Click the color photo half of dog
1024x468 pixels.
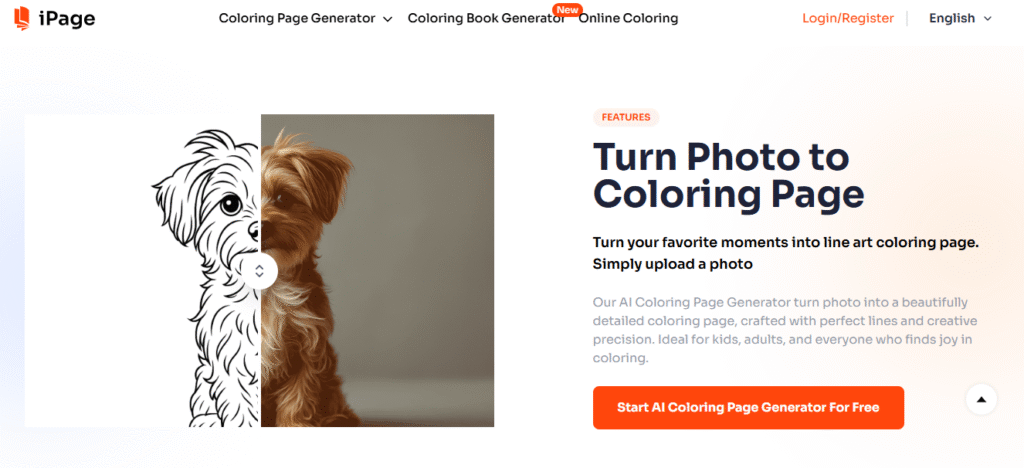(377, 271)
